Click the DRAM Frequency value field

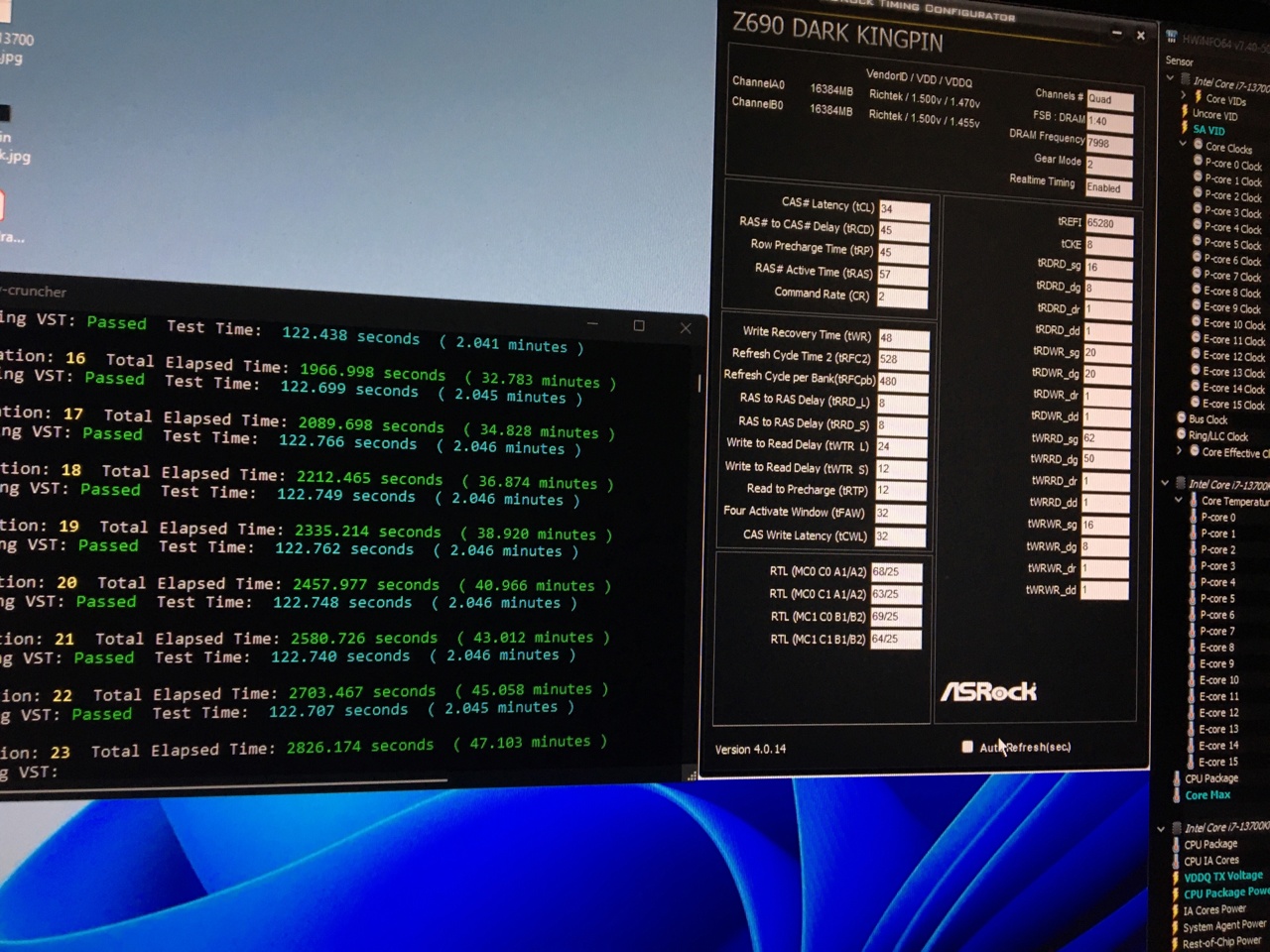coord(1109,144)
